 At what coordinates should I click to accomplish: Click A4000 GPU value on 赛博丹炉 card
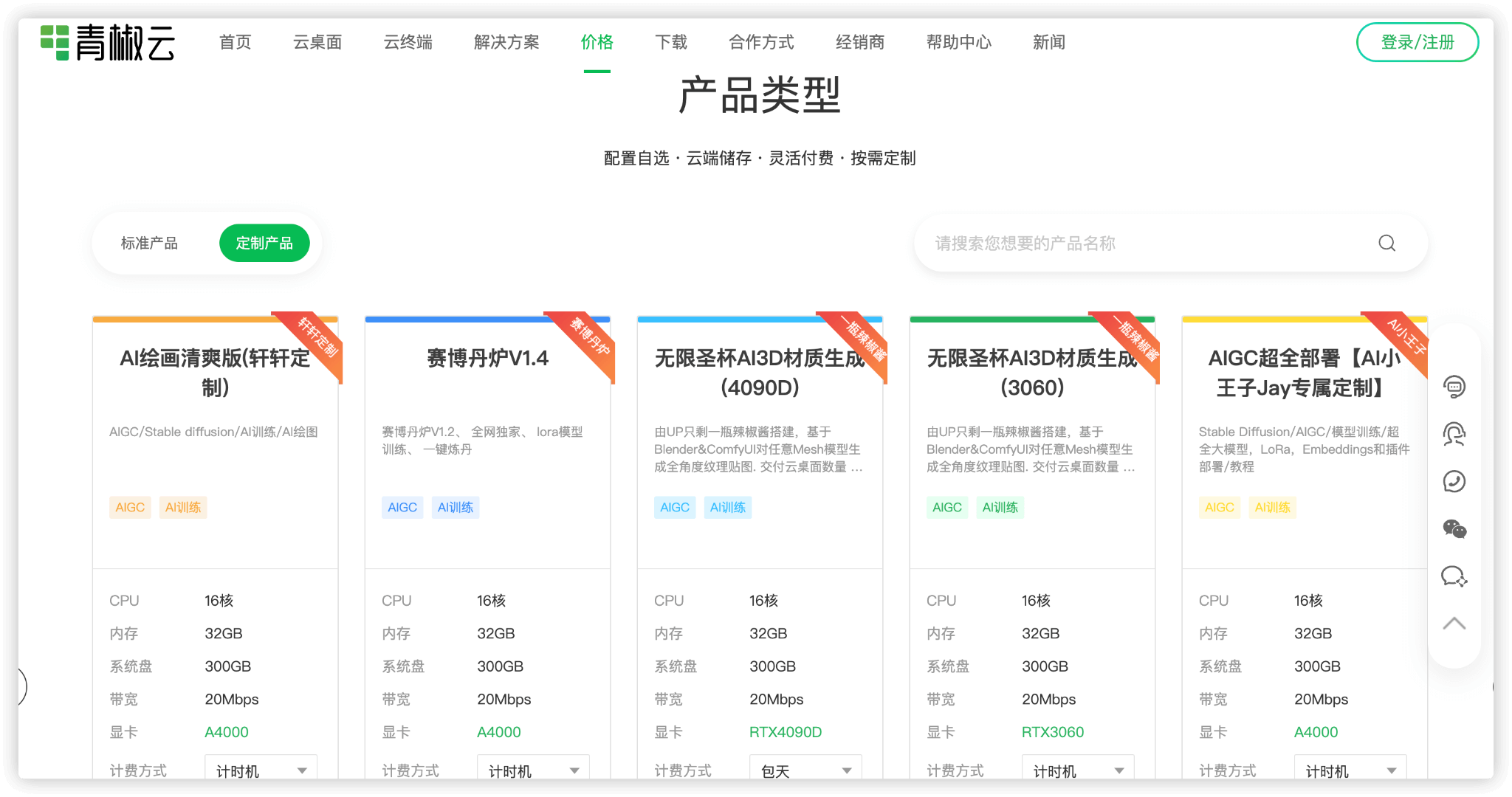[499, 732]
